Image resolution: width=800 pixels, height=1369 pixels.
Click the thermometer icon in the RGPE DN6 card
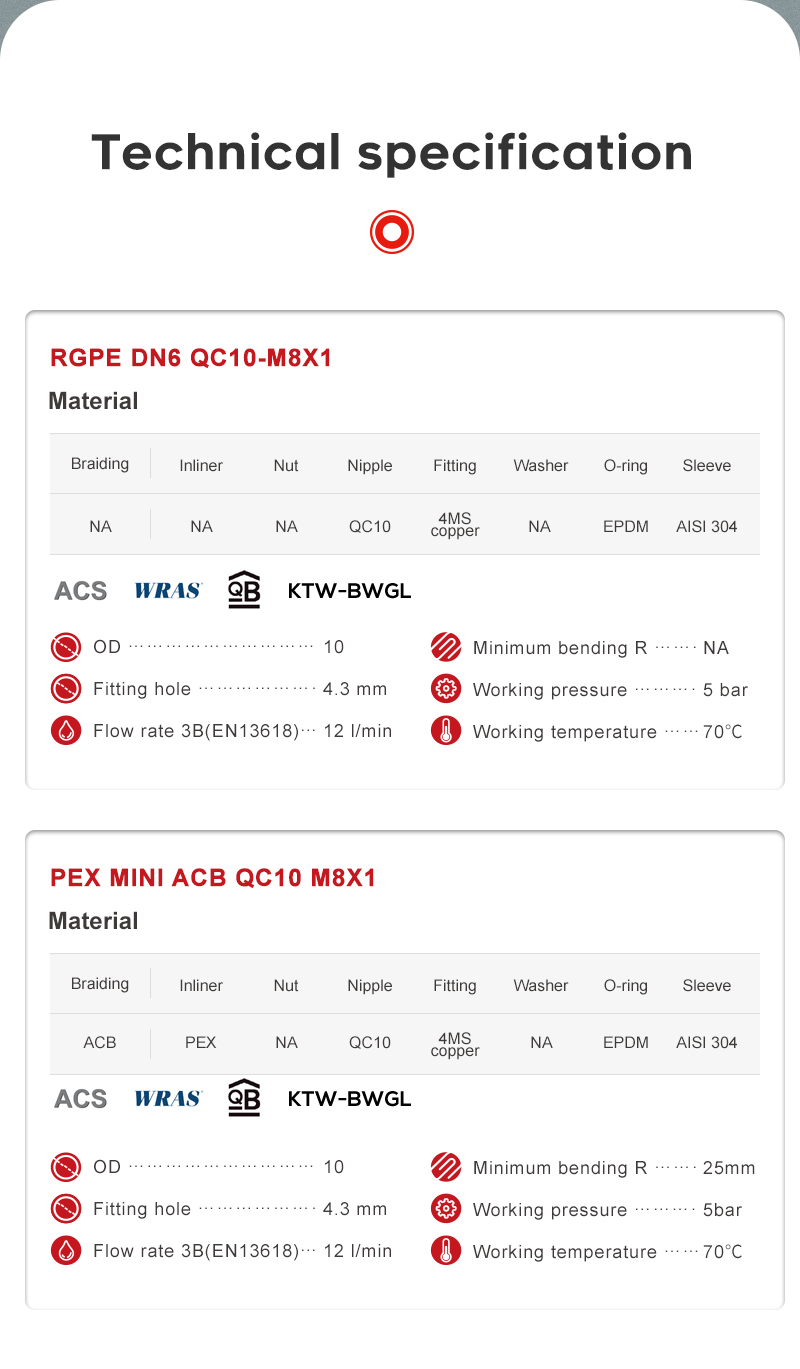click(446, 731)
